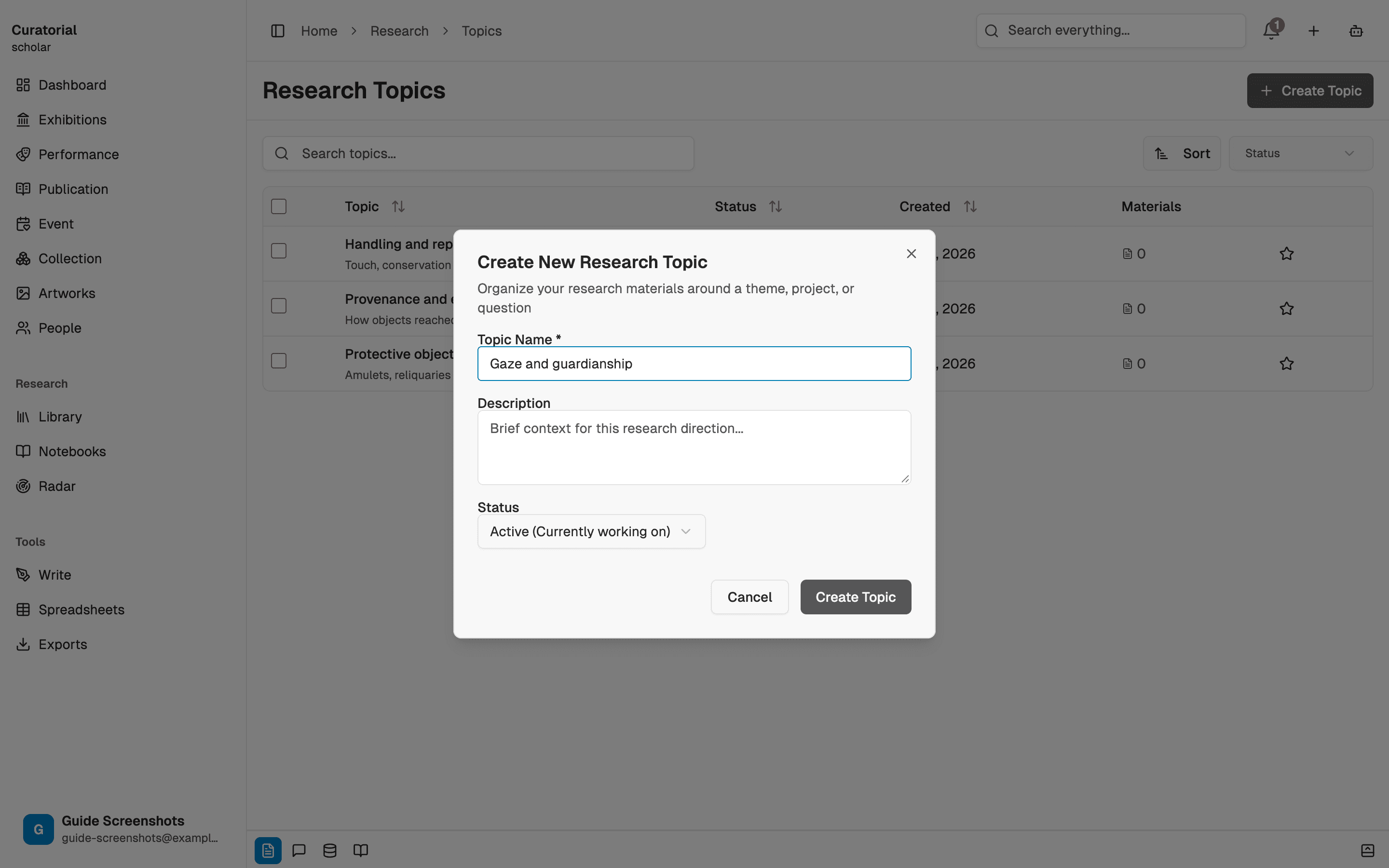
Task: Check the Provenance topic row checkbox
Action: 279,306
